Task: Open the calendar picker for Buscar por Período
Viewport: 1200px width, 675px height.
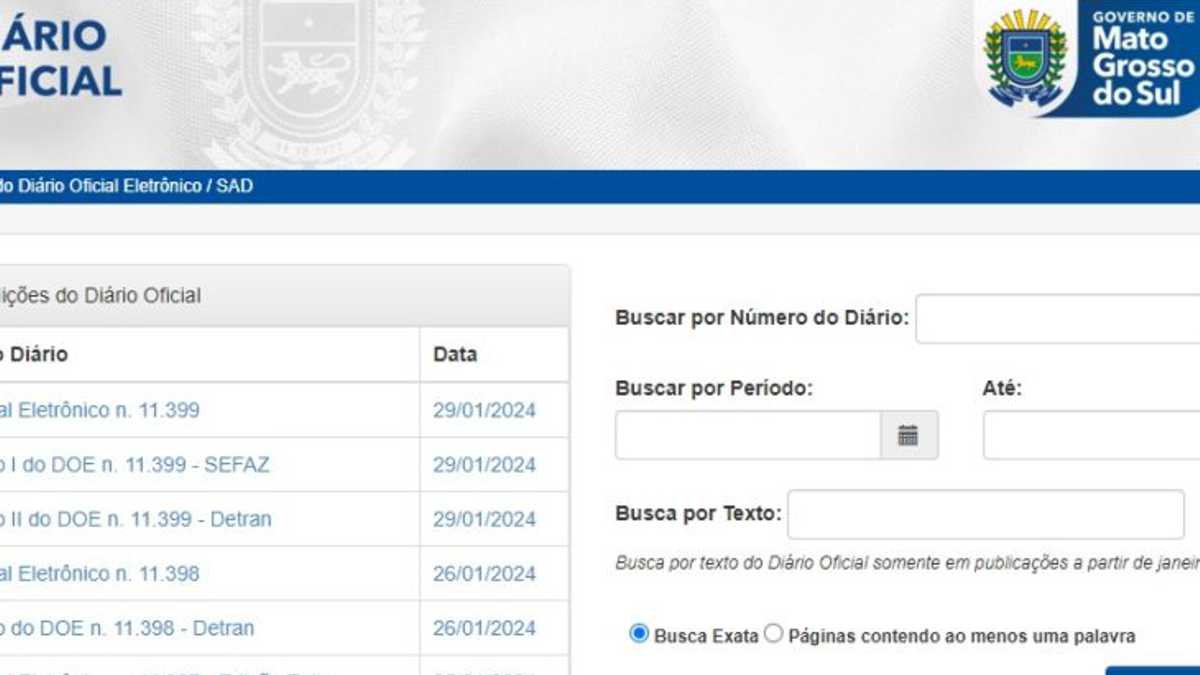Action: coord(908,435)
